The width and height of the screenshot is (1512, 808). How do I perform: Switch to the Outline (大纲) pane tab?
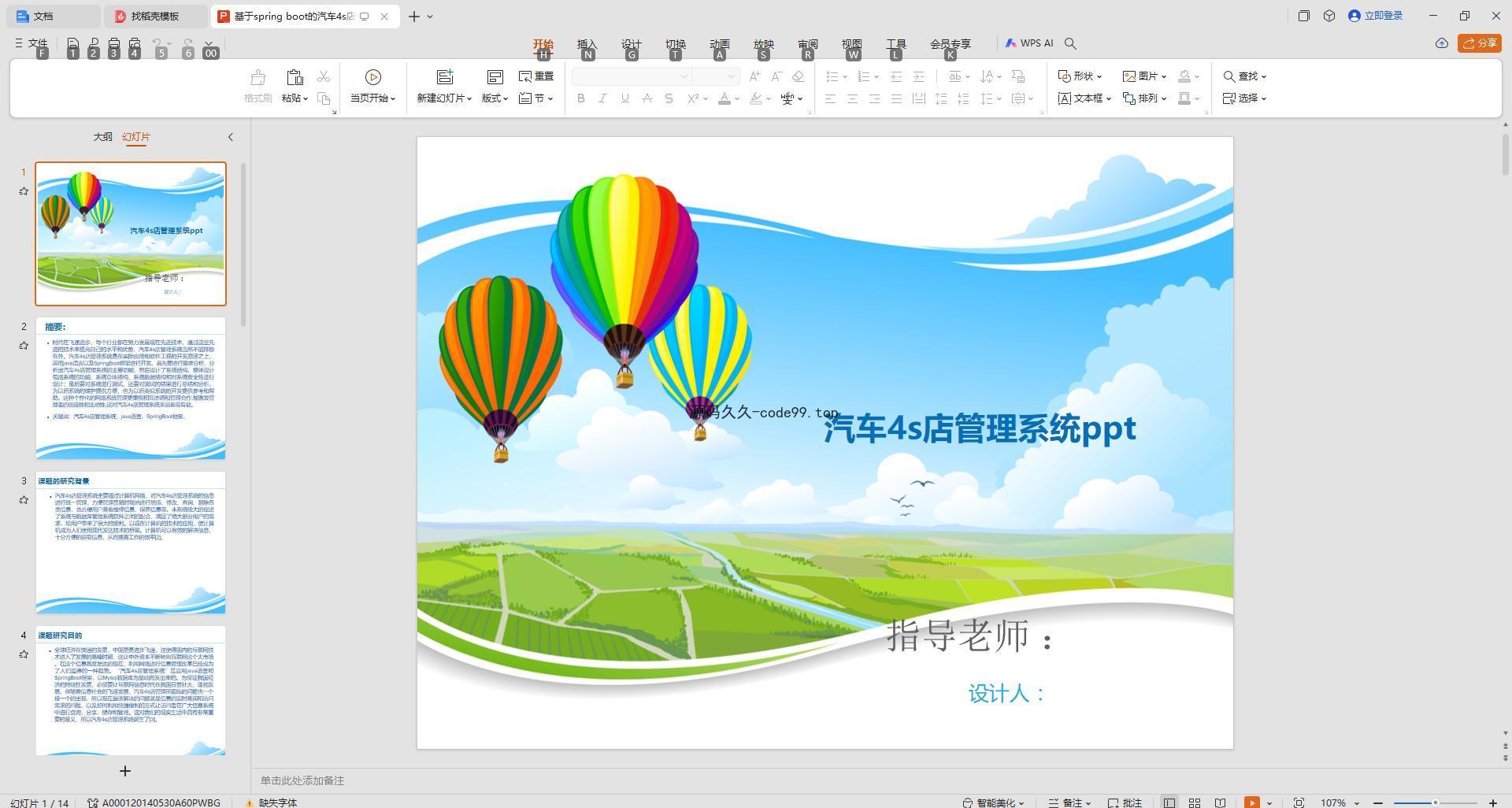tap(102, 137)
